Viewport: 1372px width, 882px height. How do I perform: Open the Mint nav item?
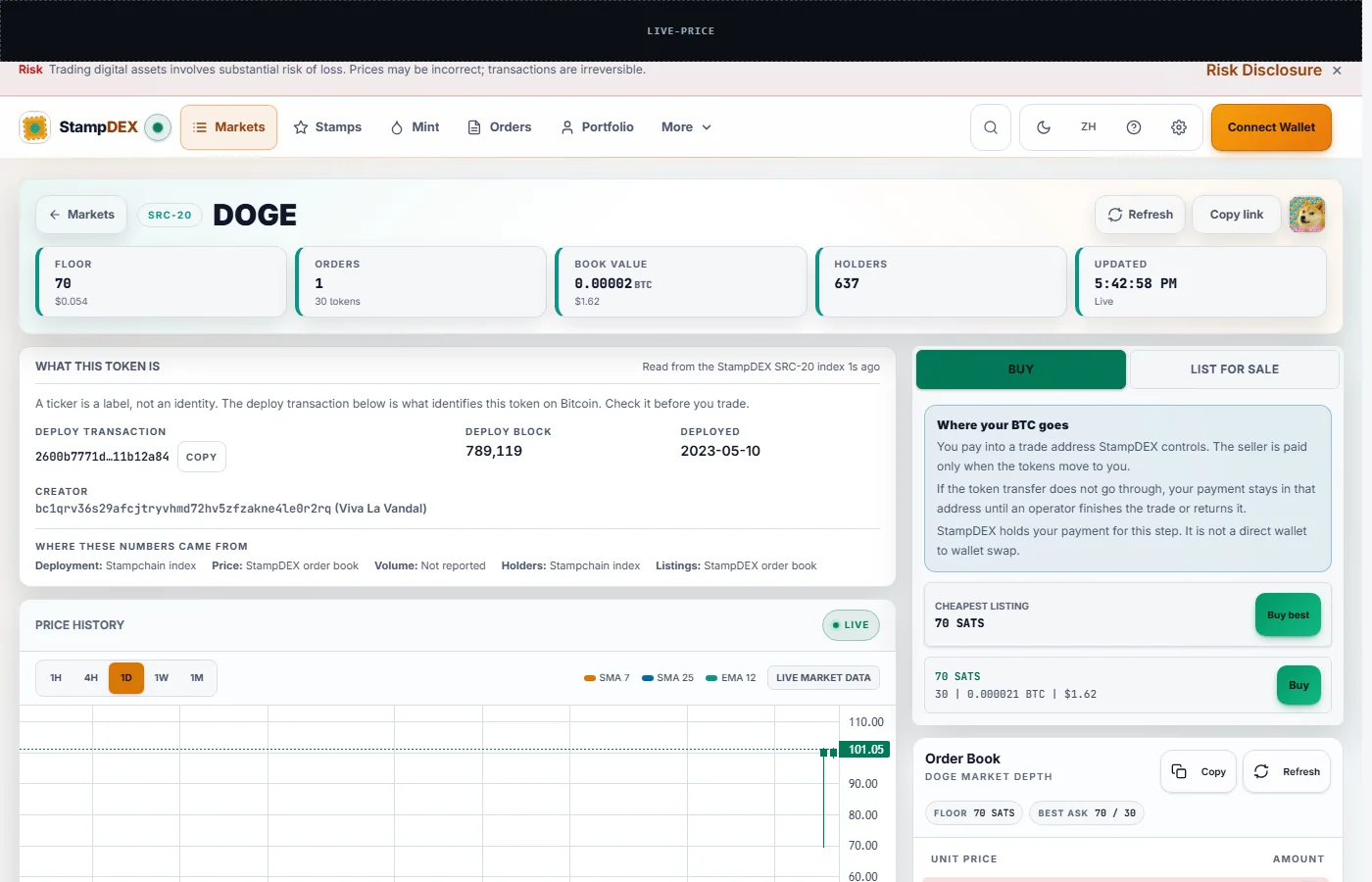pyautogui.click(x=416, y=127)
